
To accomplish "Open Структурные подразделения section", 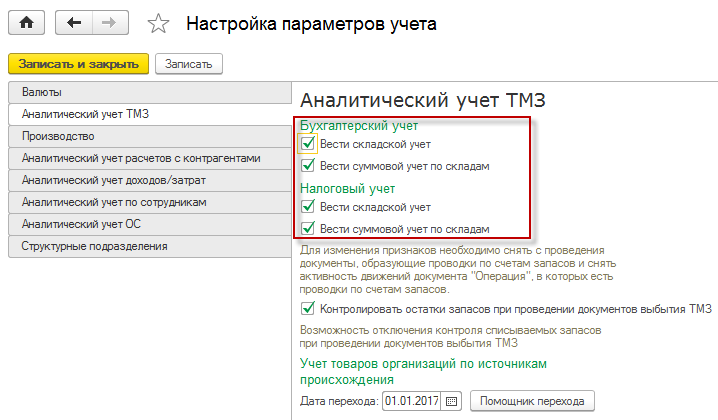I will pos(148,246).
